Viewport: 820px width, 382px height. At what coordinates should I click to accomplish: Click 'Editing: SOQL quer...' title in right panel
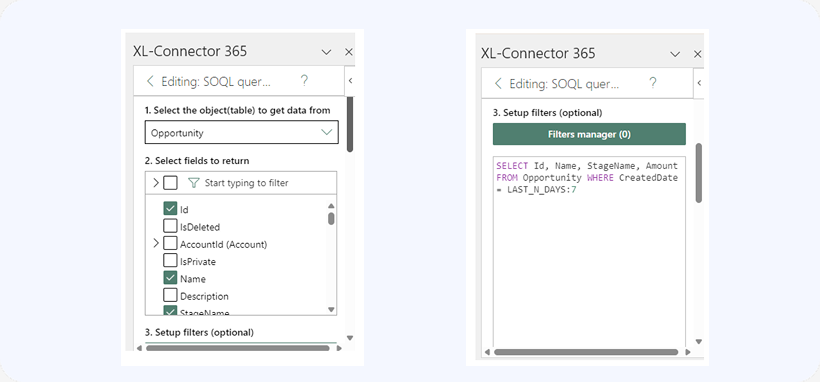[x=564, y=84]
